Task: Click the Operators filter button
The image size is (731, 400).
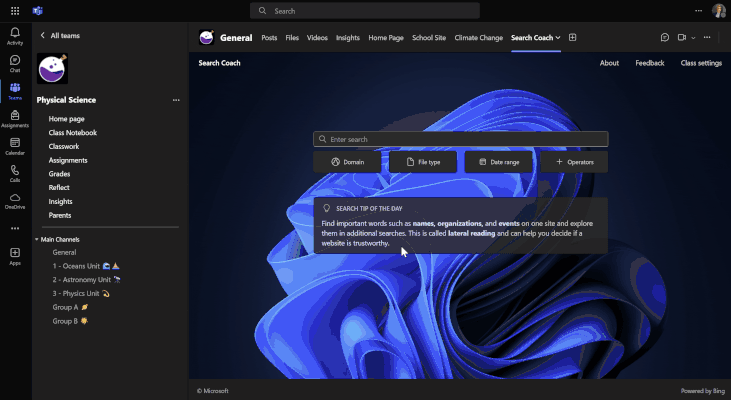Action: pos(574,162)
